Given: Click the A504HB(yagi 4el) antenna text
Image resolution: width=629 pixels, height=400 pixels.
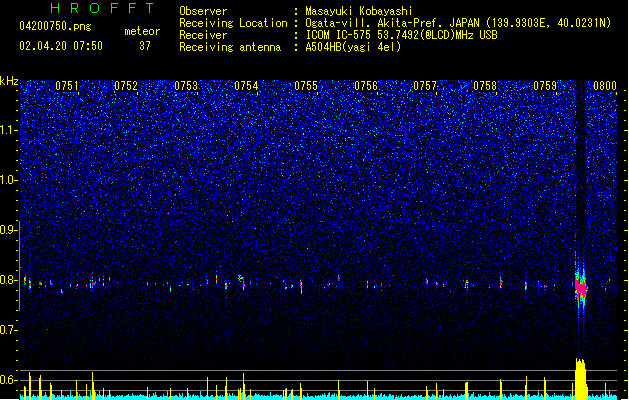Looking at the screenshot, I should pyautogui.click(x=353, y=47).
